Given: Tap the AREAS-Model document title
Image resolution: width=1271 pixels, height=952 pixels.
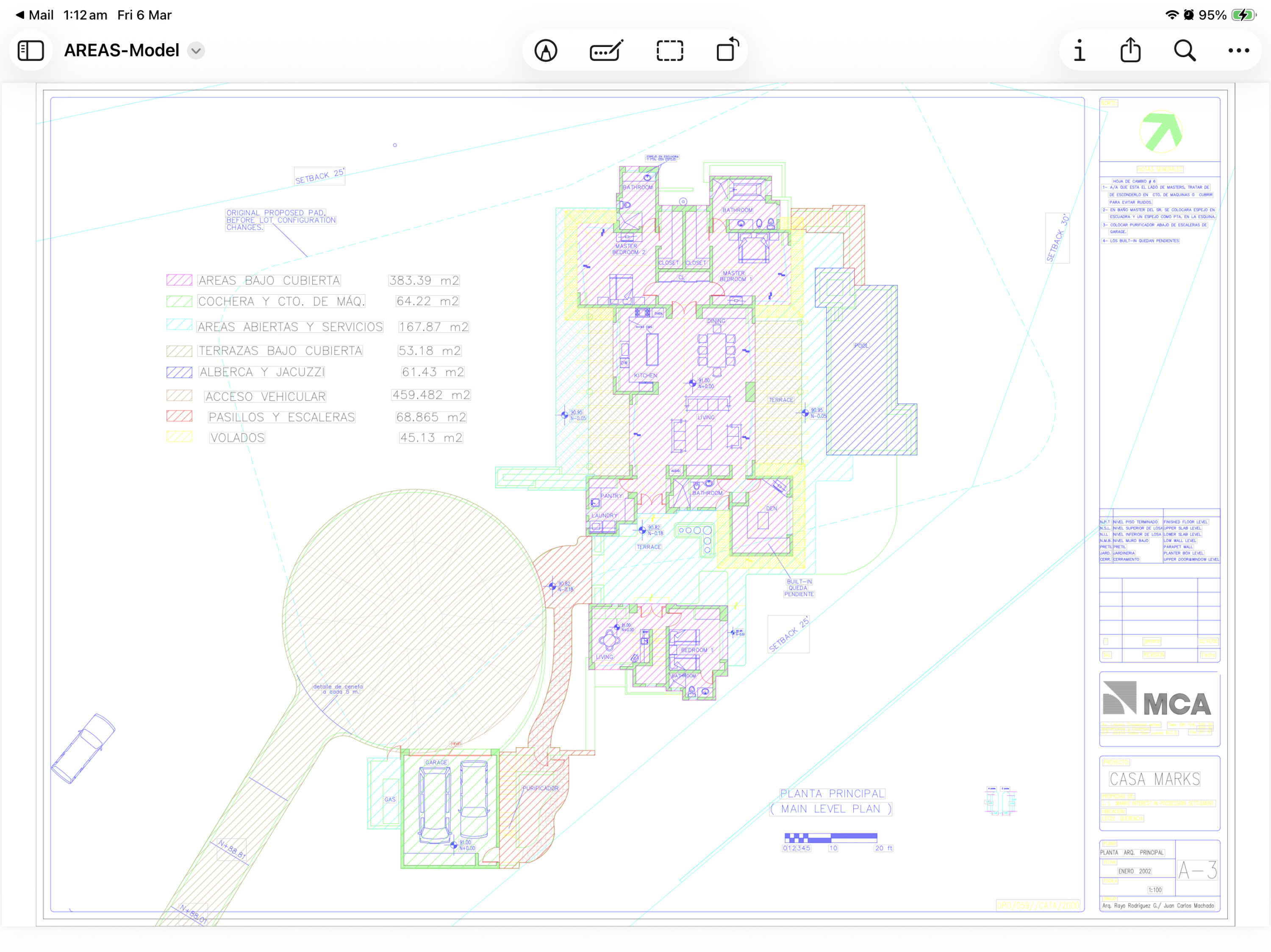Looking at the screenshot, I should point(122,50).
